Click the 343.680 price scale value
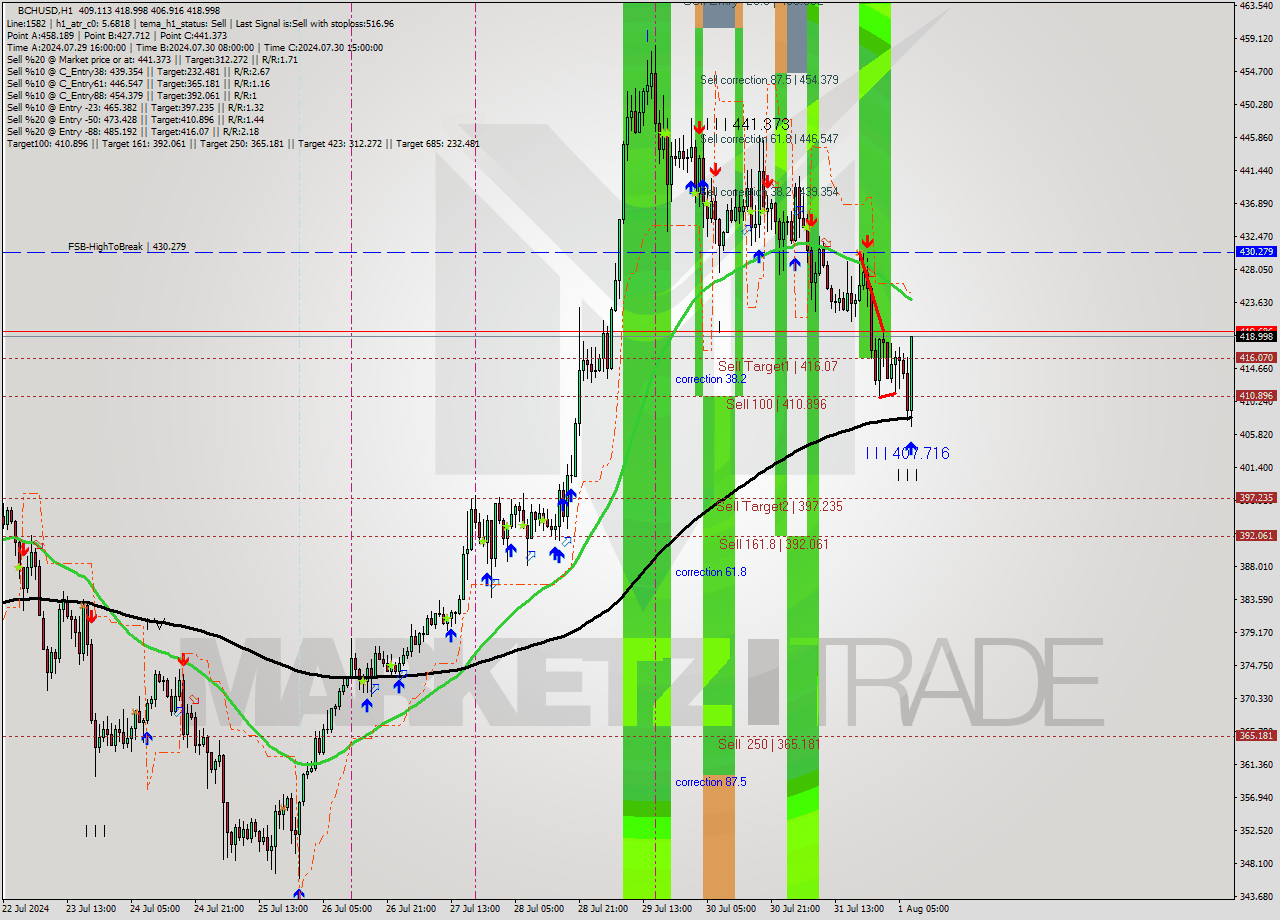This screenshot has width=1280, height=920. coord(1254,896)
